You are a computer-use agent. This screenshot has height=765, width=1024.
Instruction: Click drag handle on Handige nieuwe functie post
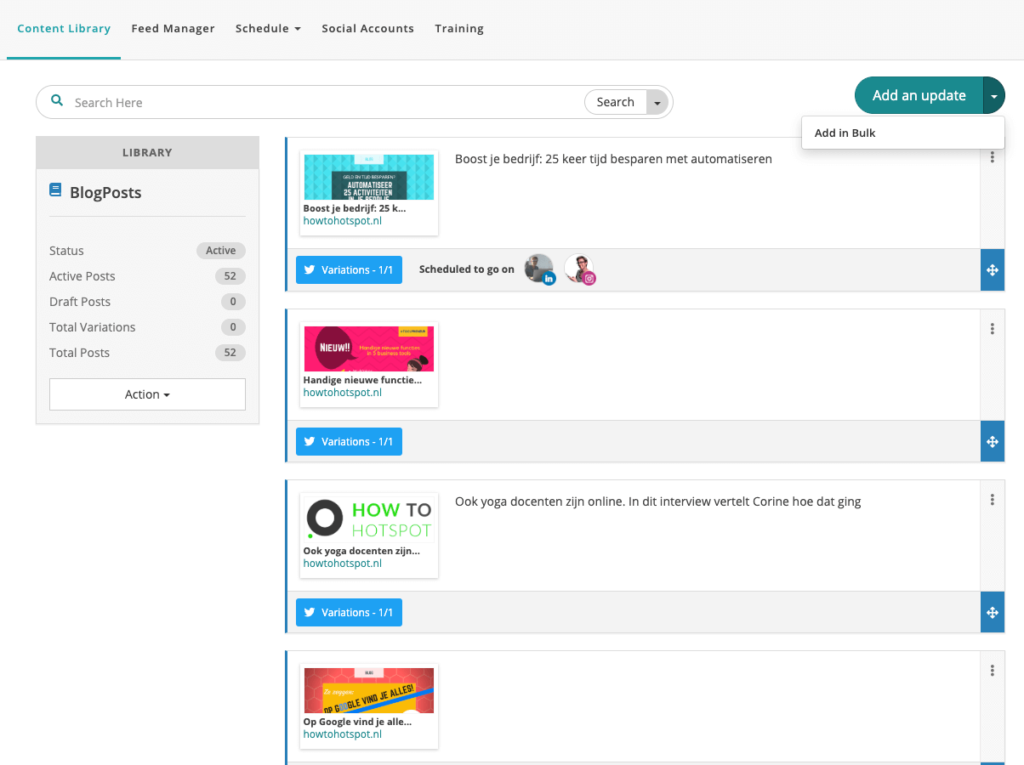click(x=992, y=441)
